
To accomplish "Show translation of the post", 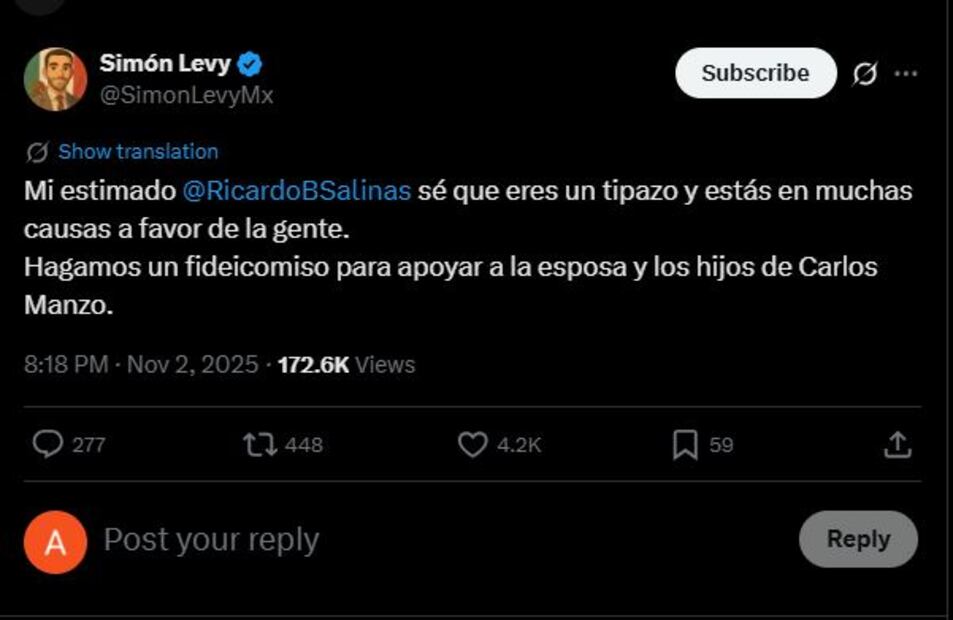I will click(x=138, y=152).
